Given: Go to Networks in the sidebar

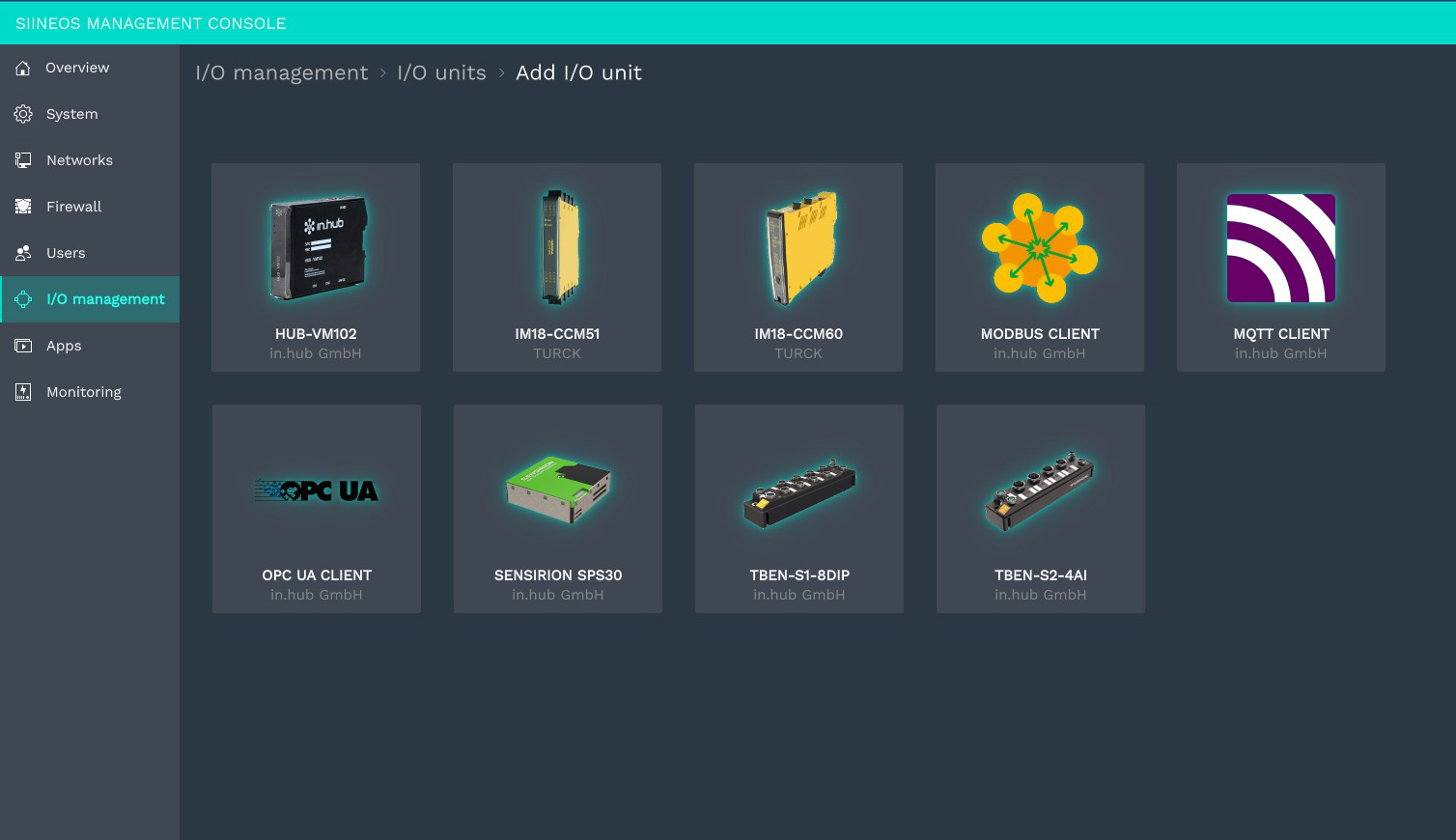Looking at the screenshot, I should pyautogui.click(x=90, y=160).
